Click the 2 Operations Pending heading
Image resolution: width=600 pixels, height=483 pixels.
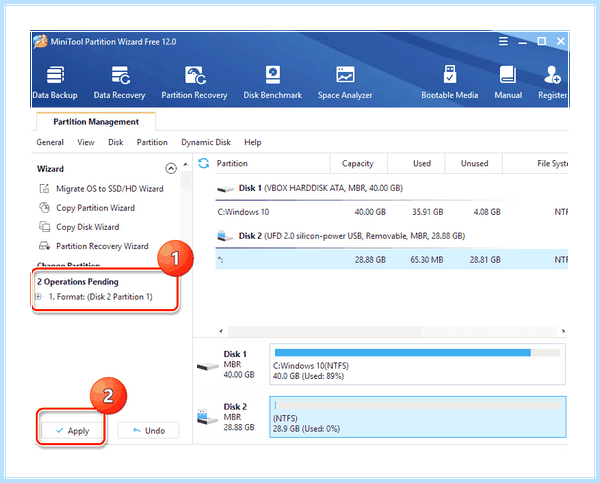coord(78,282)
